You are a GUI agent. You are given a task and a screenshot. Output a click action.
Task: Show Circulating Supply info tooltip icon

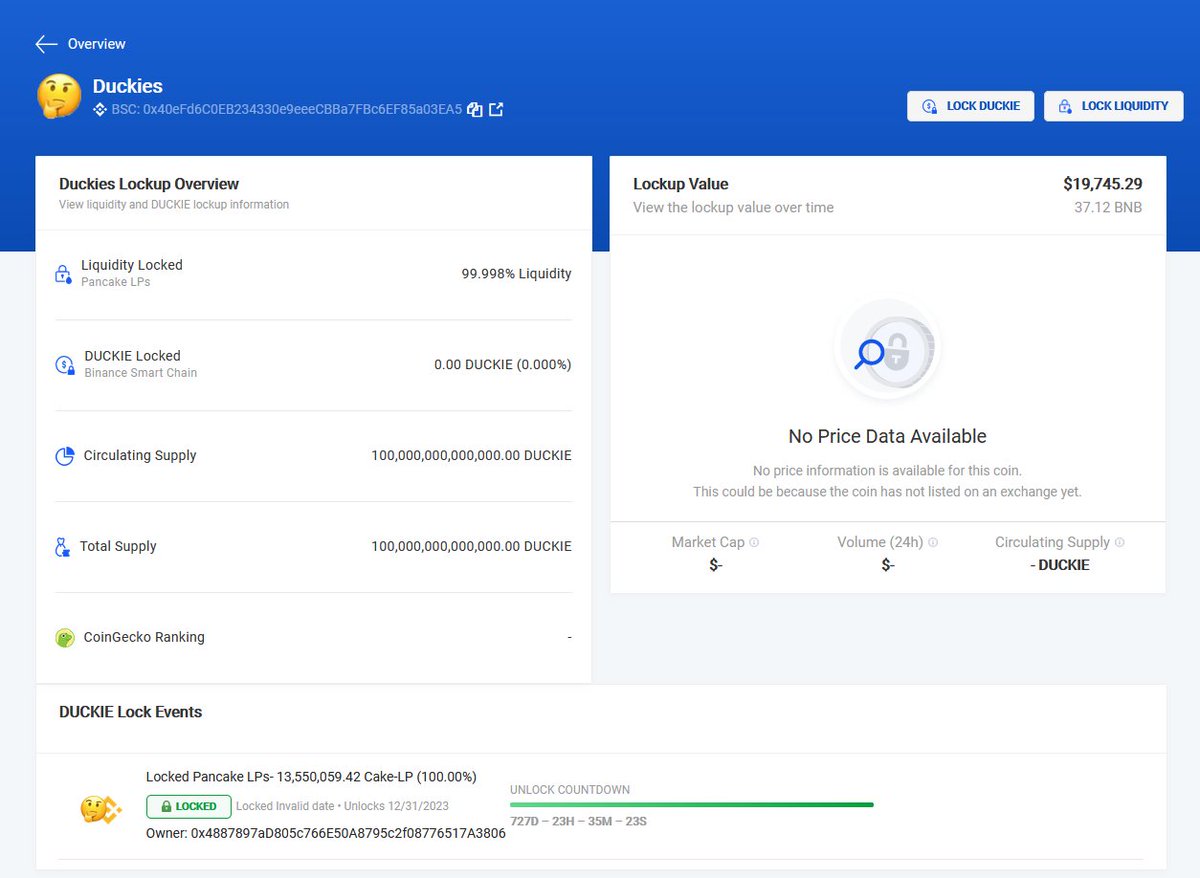point(1119,542)
